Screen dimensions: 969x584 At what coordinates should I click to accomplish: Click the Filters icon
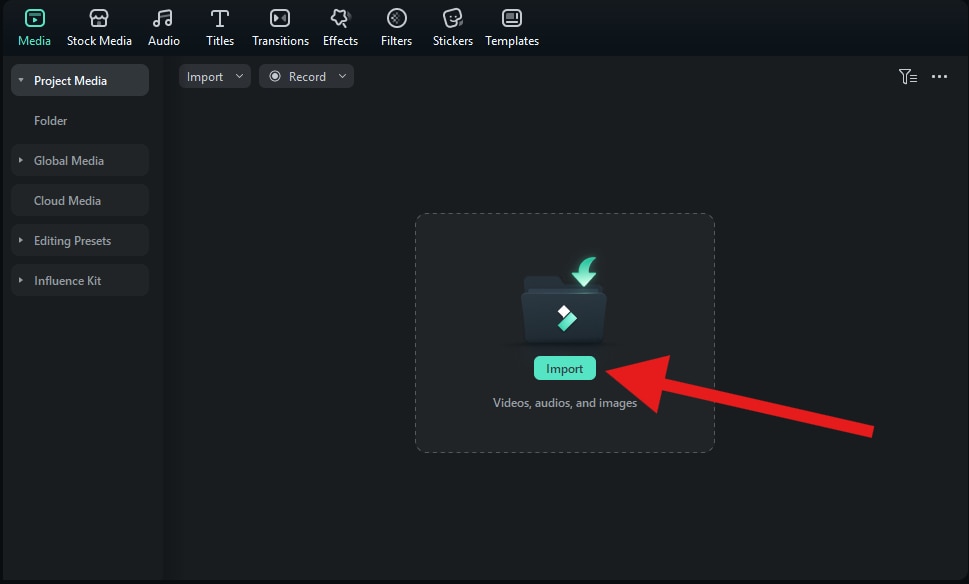[x=396, y=25]
